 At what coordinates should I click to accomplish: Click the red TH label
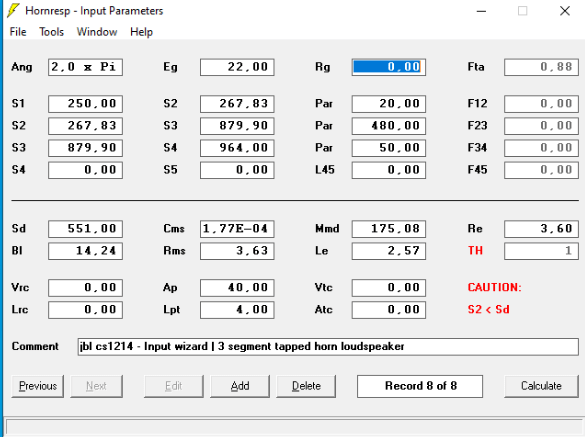pyautogui.click(x=475, y=250)
